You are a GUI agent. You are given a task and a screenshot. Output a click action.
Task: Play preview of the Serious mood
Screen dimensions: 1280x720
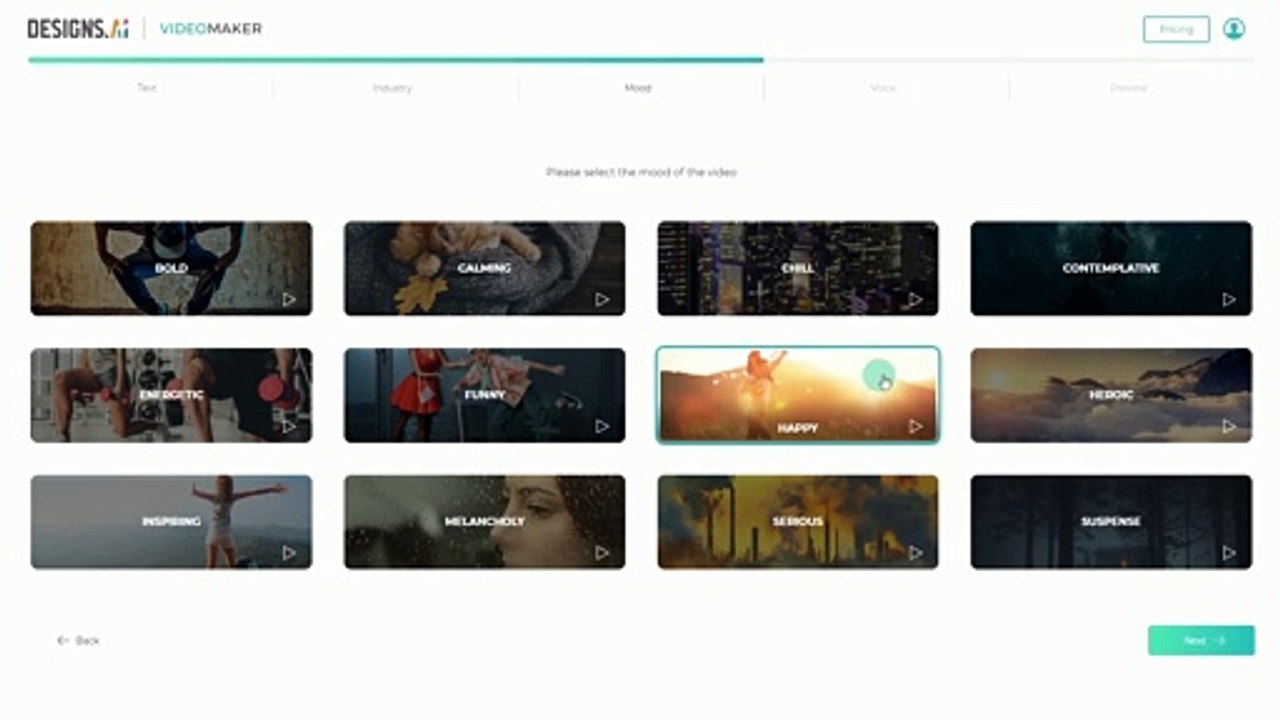click(x=915, y=553)
